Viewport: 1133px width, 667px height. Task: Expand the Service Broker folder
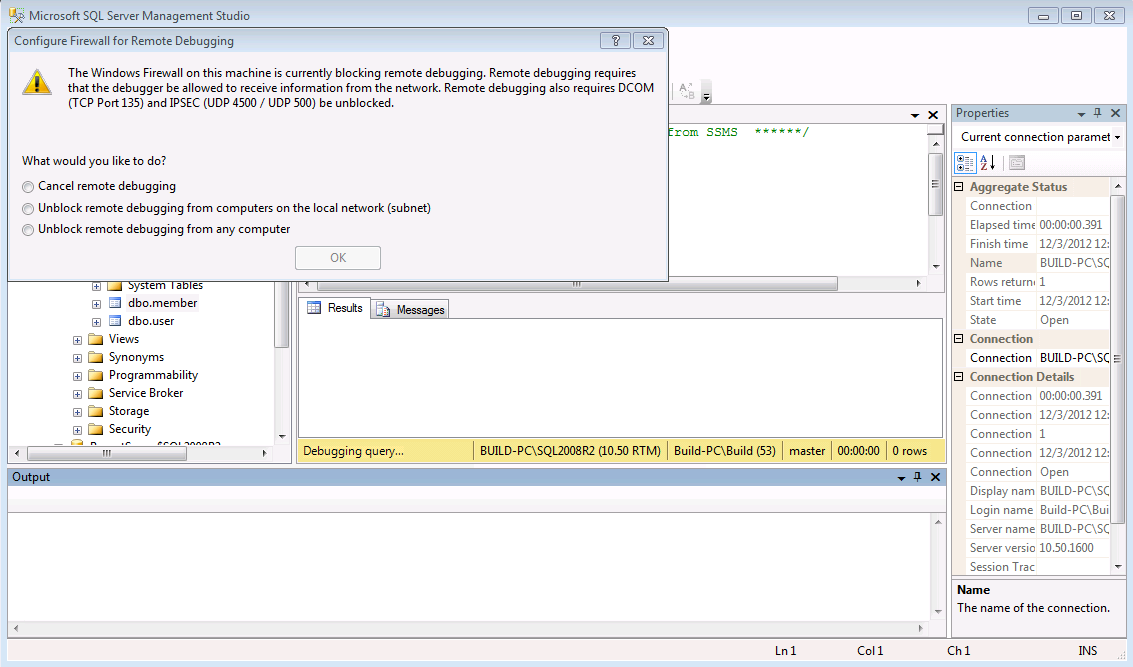point(77,395)
